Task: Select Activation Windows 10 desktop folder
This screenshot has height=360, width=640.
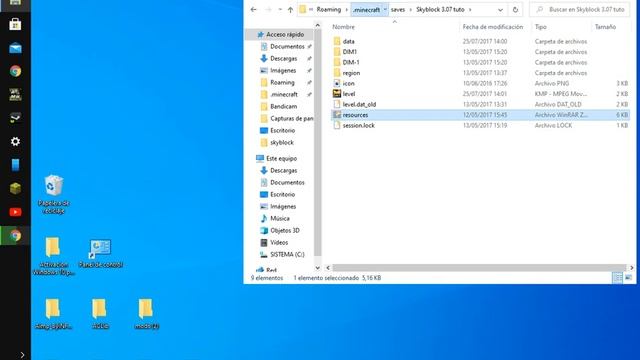Action: [53, 256]
